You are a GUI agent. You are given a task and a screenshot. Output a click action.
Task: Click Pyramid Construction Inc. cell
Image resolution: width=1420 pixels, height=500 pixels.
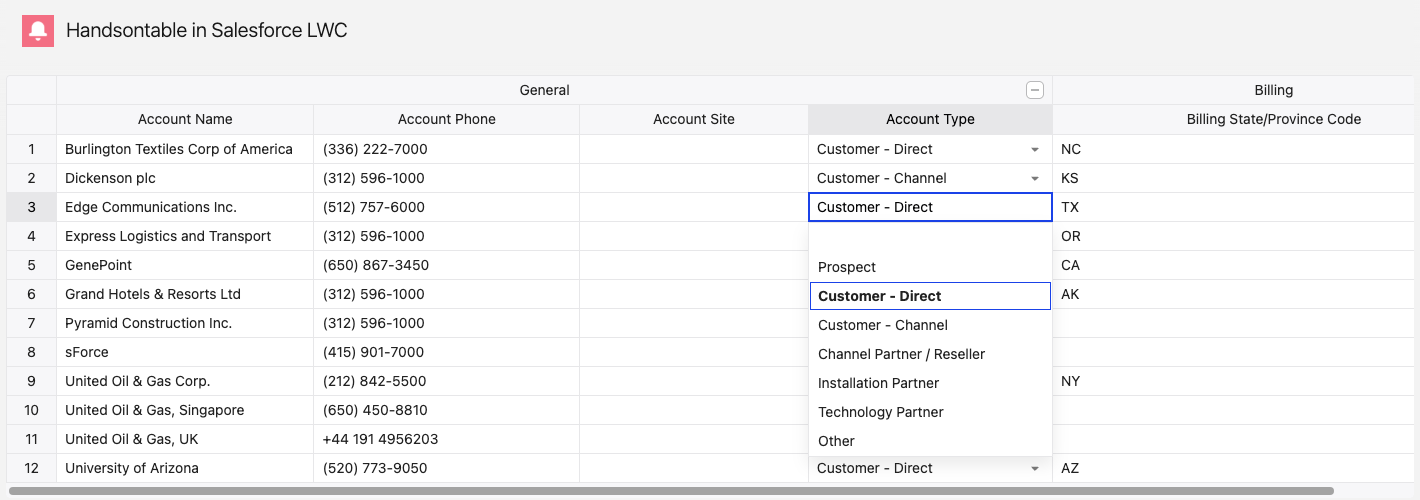[185, 323]
